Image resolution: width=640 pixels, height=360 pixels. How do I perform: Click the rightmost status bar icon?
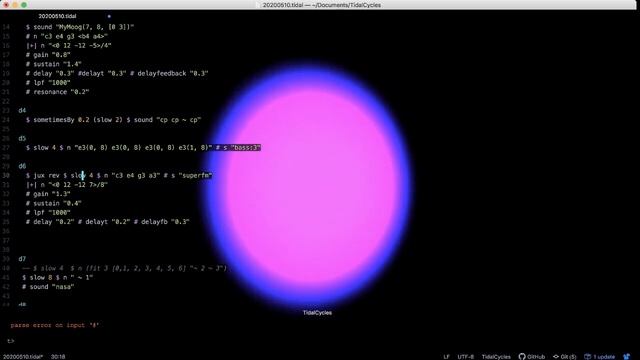pyautogui.click(x=627, y=356)
